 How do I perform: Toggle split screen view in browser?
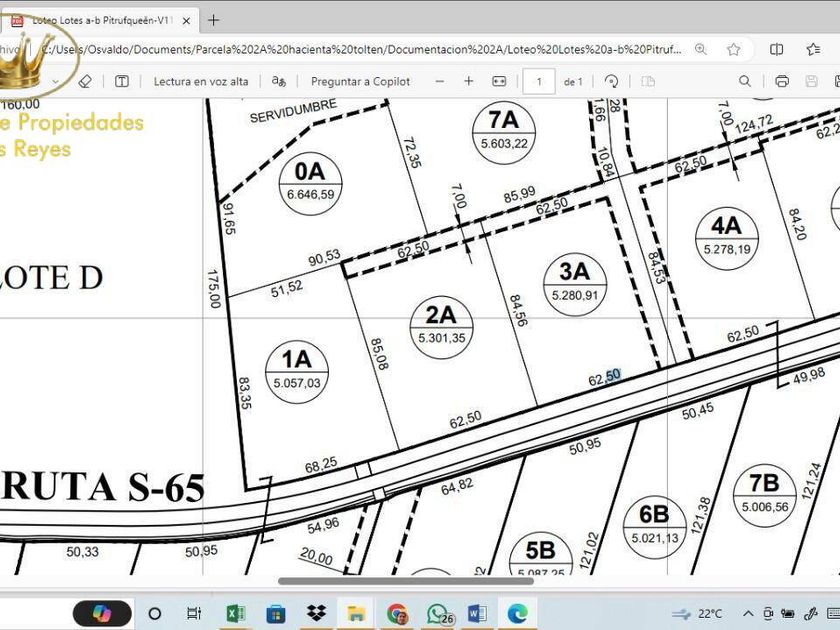(x=777, y=49)
